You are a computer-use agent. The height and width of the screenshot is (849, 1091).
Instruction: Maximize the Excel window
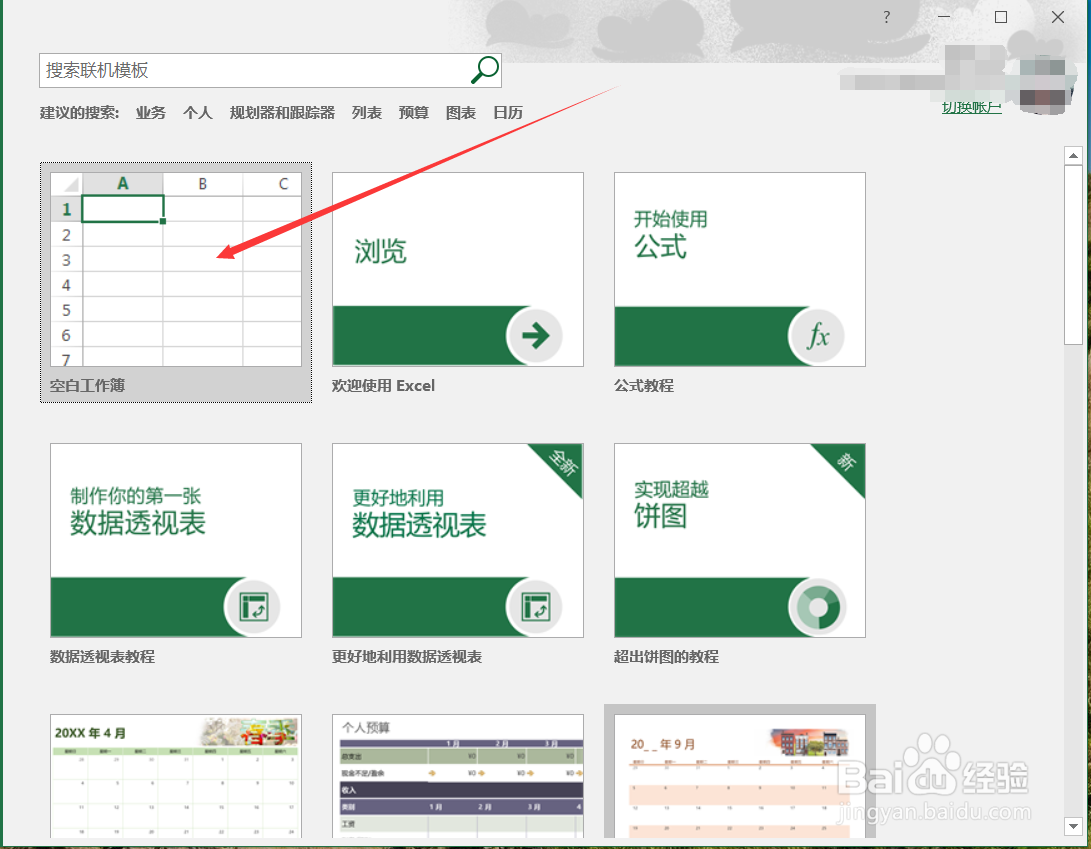(x=1001, y=17)
